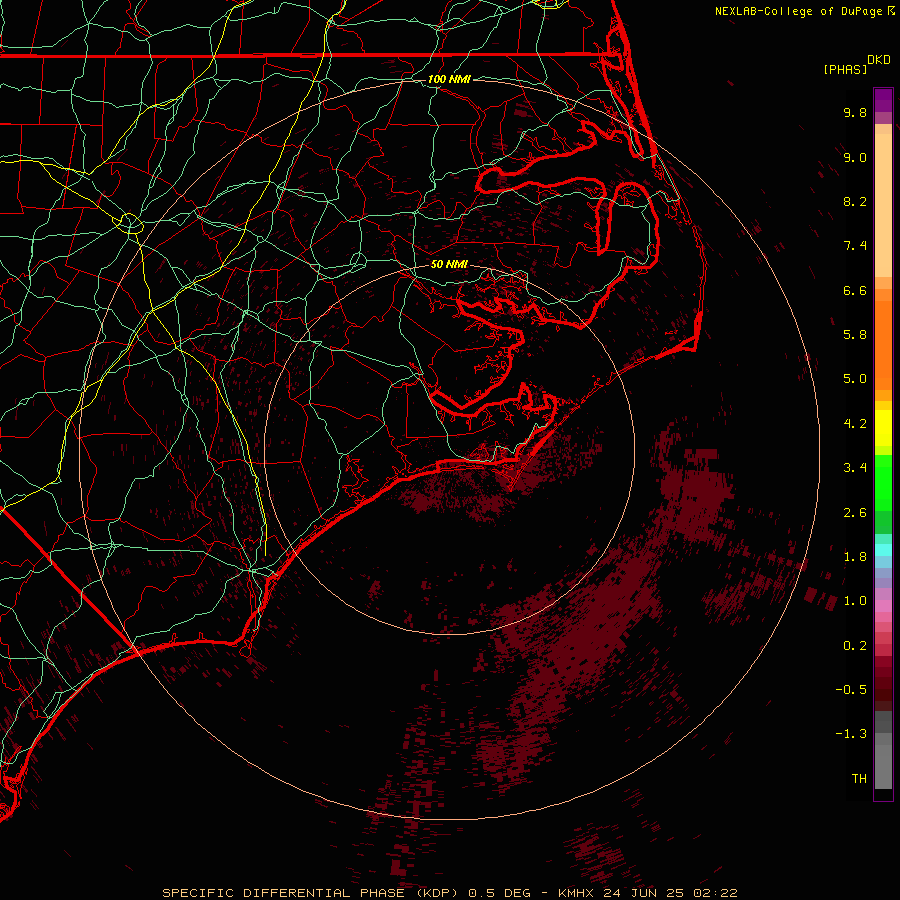Click the 5.8 legend value
900x900 pixels.
coord(855,335)
